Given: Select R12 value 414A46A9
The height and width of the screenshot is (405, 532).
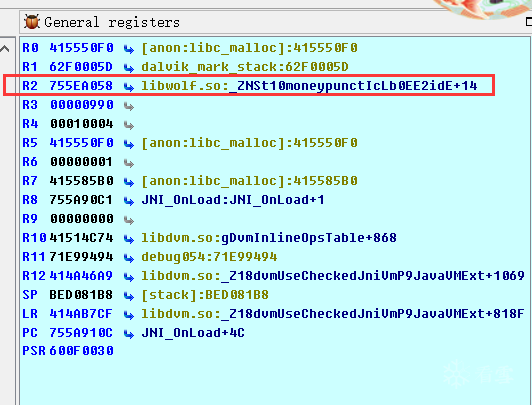Looking at the screenshot, I should pyautogui.click(x=81, y=276).
